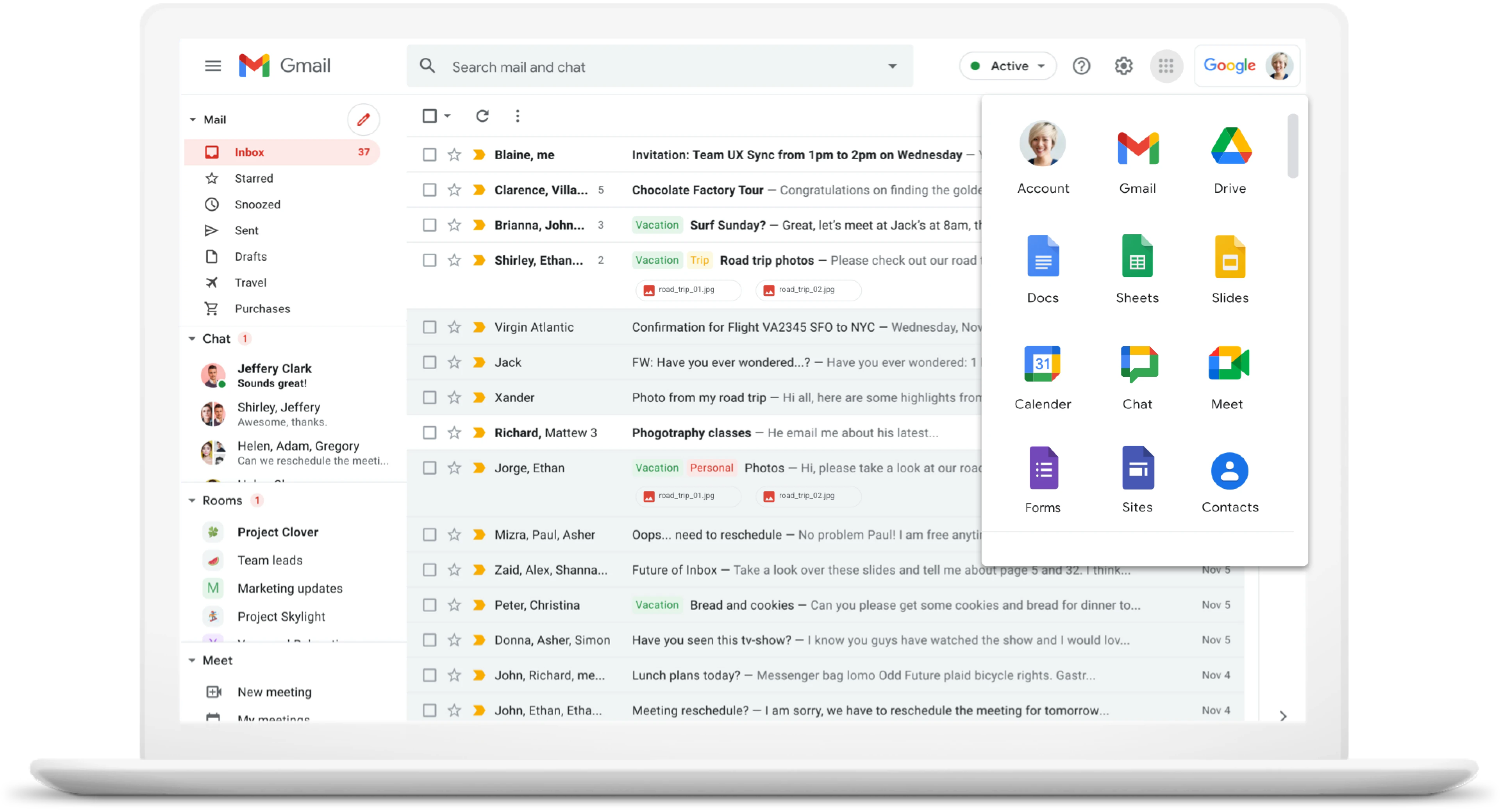Open the Google apps grid launcher
Image resolution: width=1500 pixels, height=812 pixels.
[1166, 66]
